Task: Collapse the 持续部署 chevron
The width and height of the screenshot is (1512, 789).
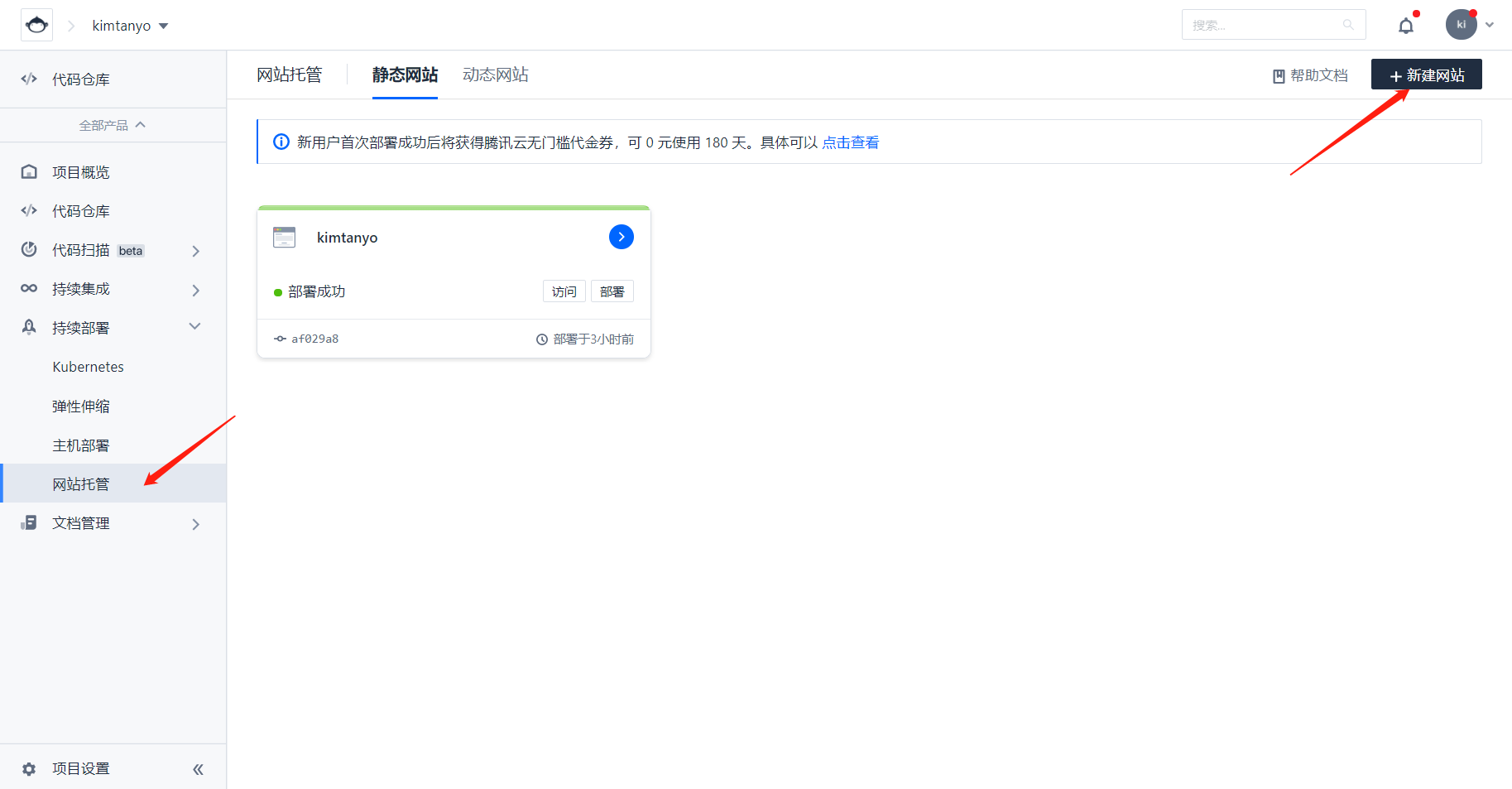Action: [195, 326]
